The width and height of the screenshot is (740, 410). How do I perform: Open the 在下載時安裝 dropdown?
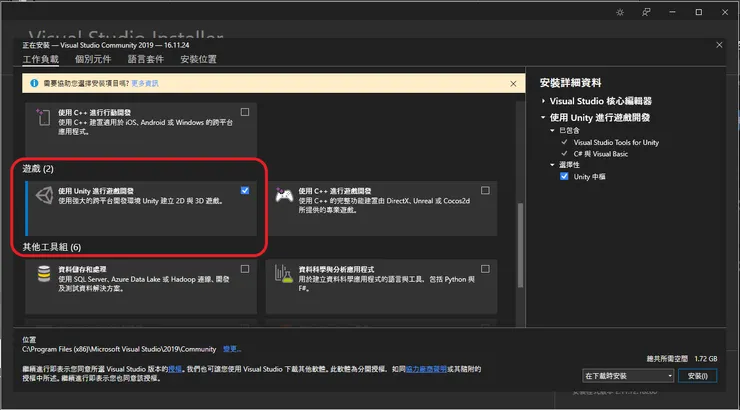pyautogui.click(x=628, y=376)
